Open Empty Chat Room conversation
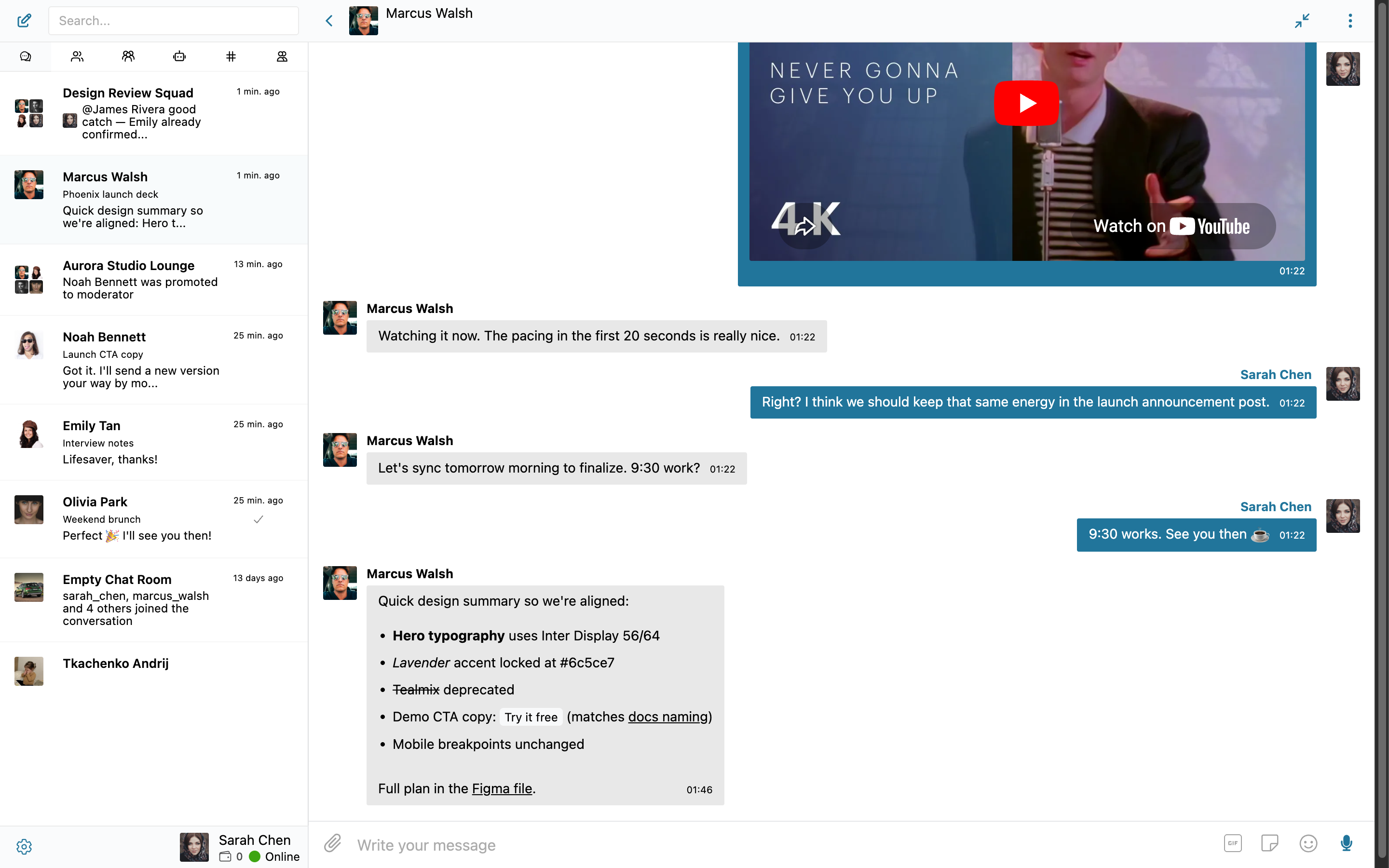 (154, 599)
